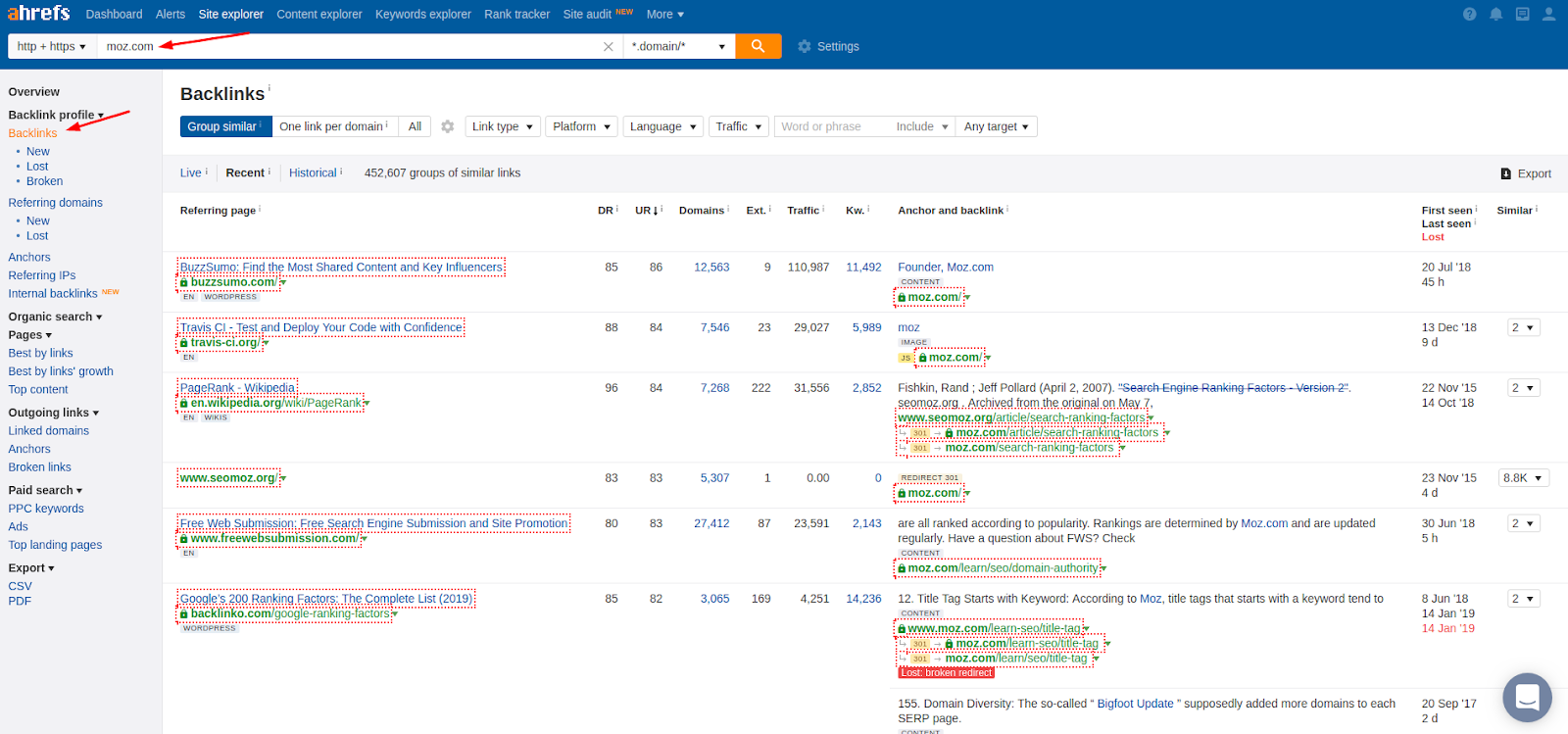Click the Ahrefs logo
Image resolution: width=1568 pixels, height=734 pixels.
(39, 13)
